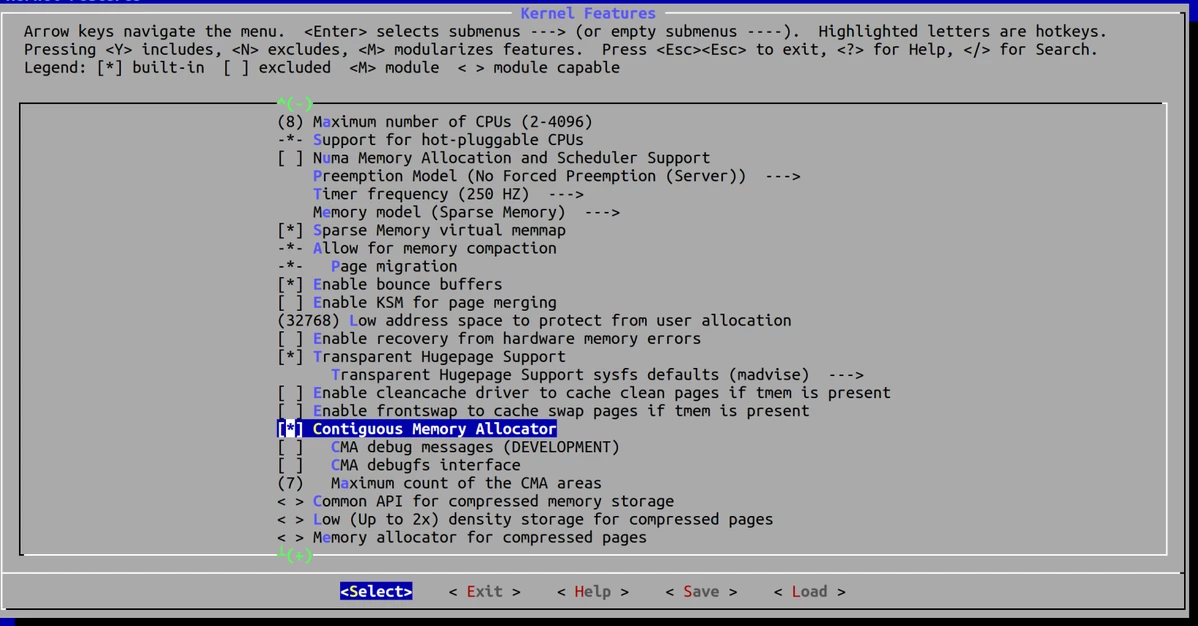
Task: Open the Memory model submenu
Action: point(466,212)
